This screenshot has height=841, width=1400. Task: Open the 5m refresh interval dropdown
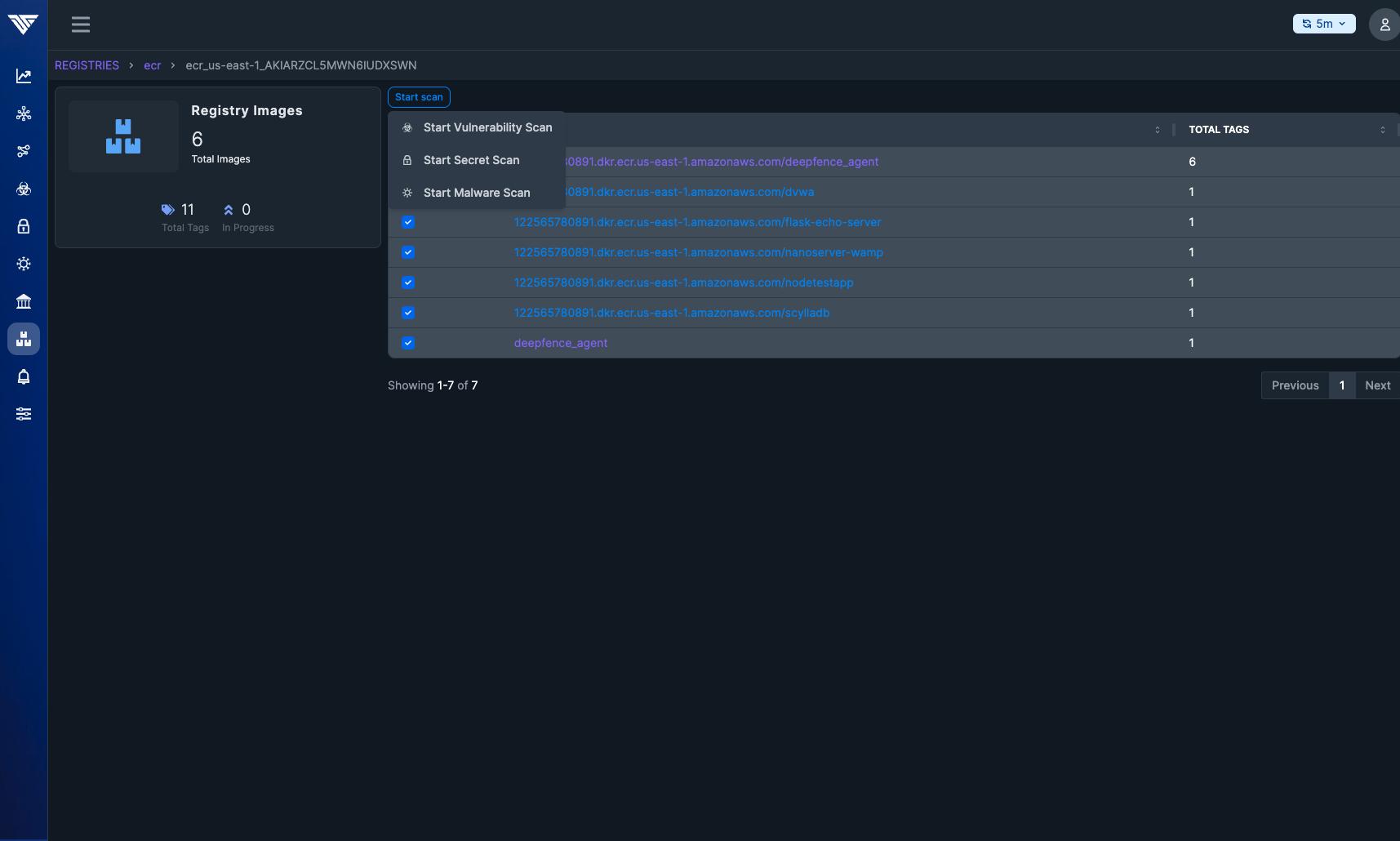tap(1323, 24)
